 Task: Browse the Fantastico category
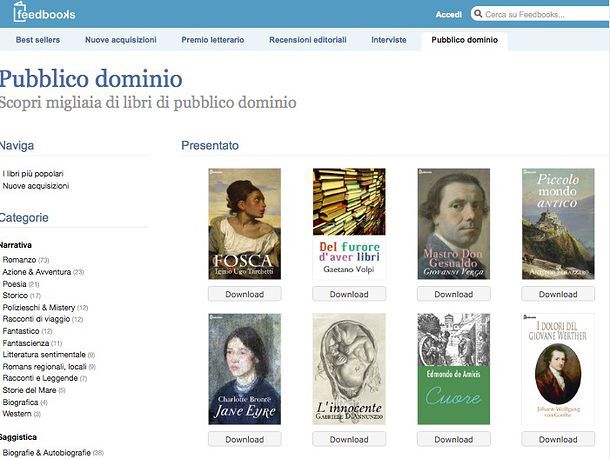click(x=21, y=331)
